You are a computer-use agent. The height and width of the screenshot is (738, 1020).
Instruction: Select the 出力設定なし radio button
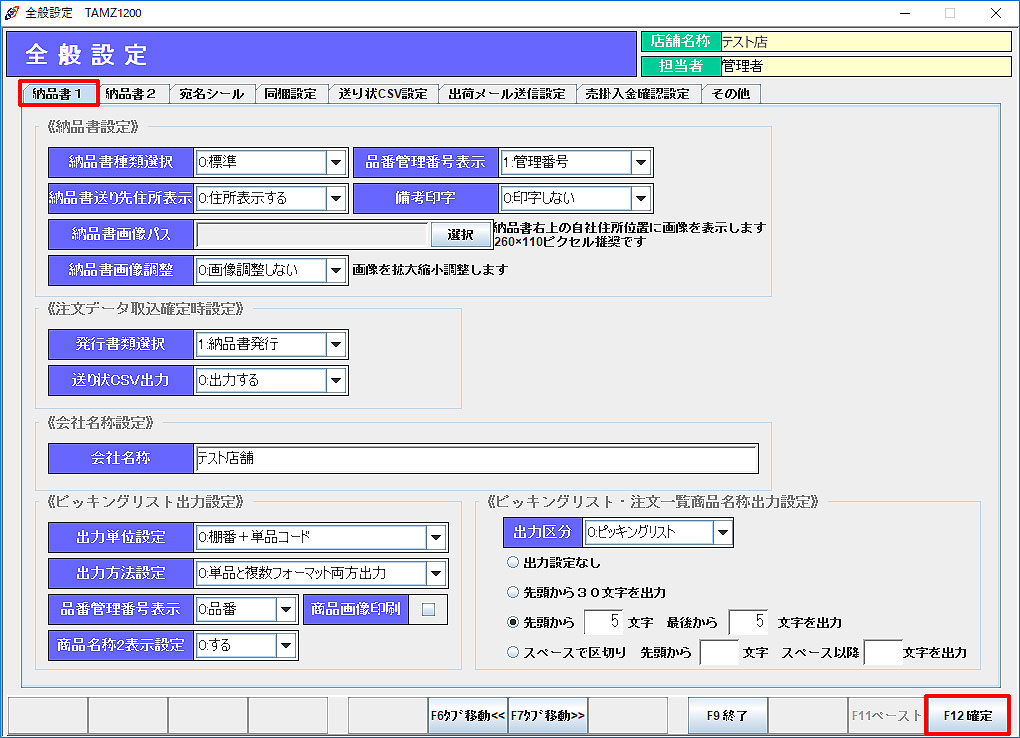(x=514, y=563)
